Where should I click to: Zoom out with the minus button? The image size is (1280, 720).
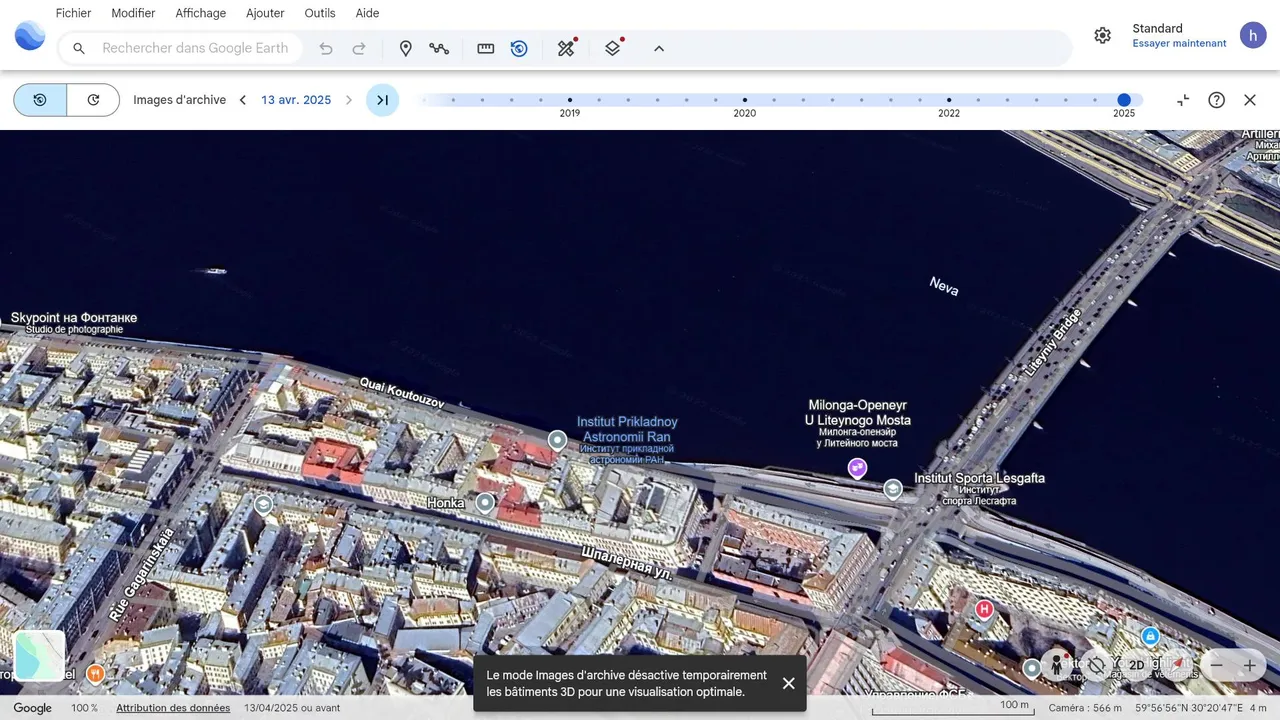pos(1217,665)
